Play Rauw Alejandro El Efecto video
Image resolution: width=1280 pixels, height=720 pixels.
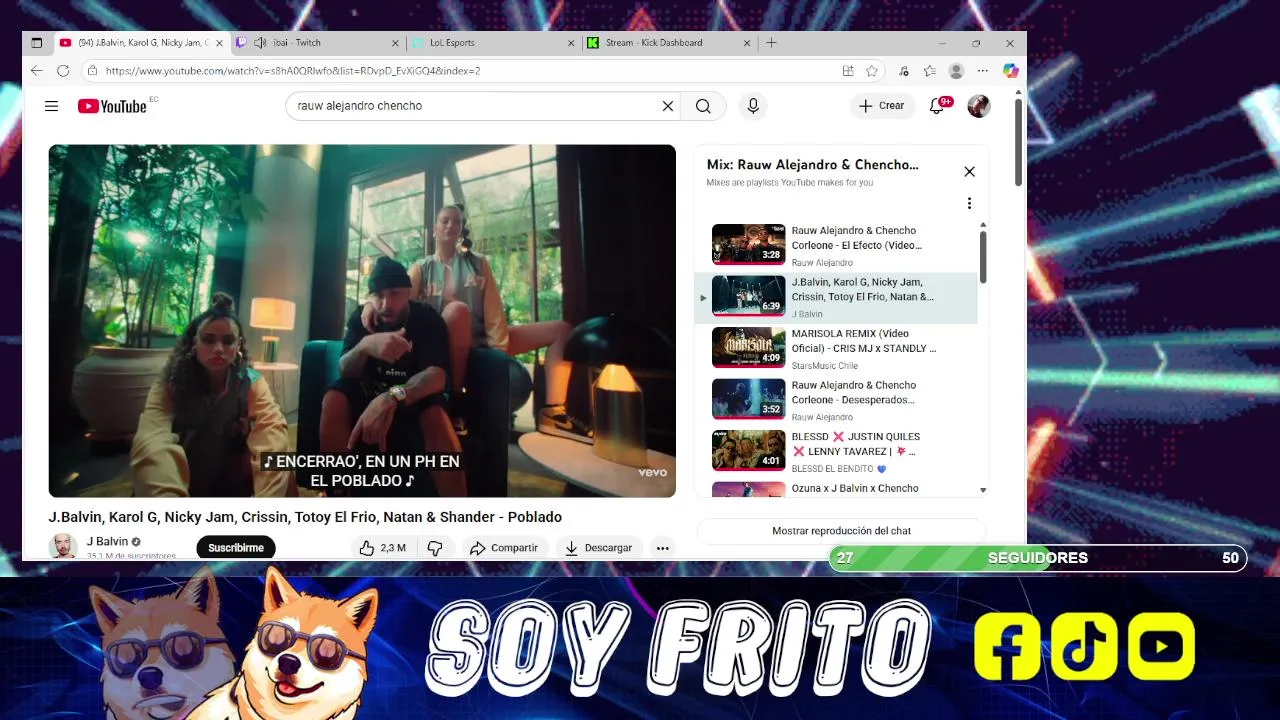pyautogui.click(x=836, y=245)
